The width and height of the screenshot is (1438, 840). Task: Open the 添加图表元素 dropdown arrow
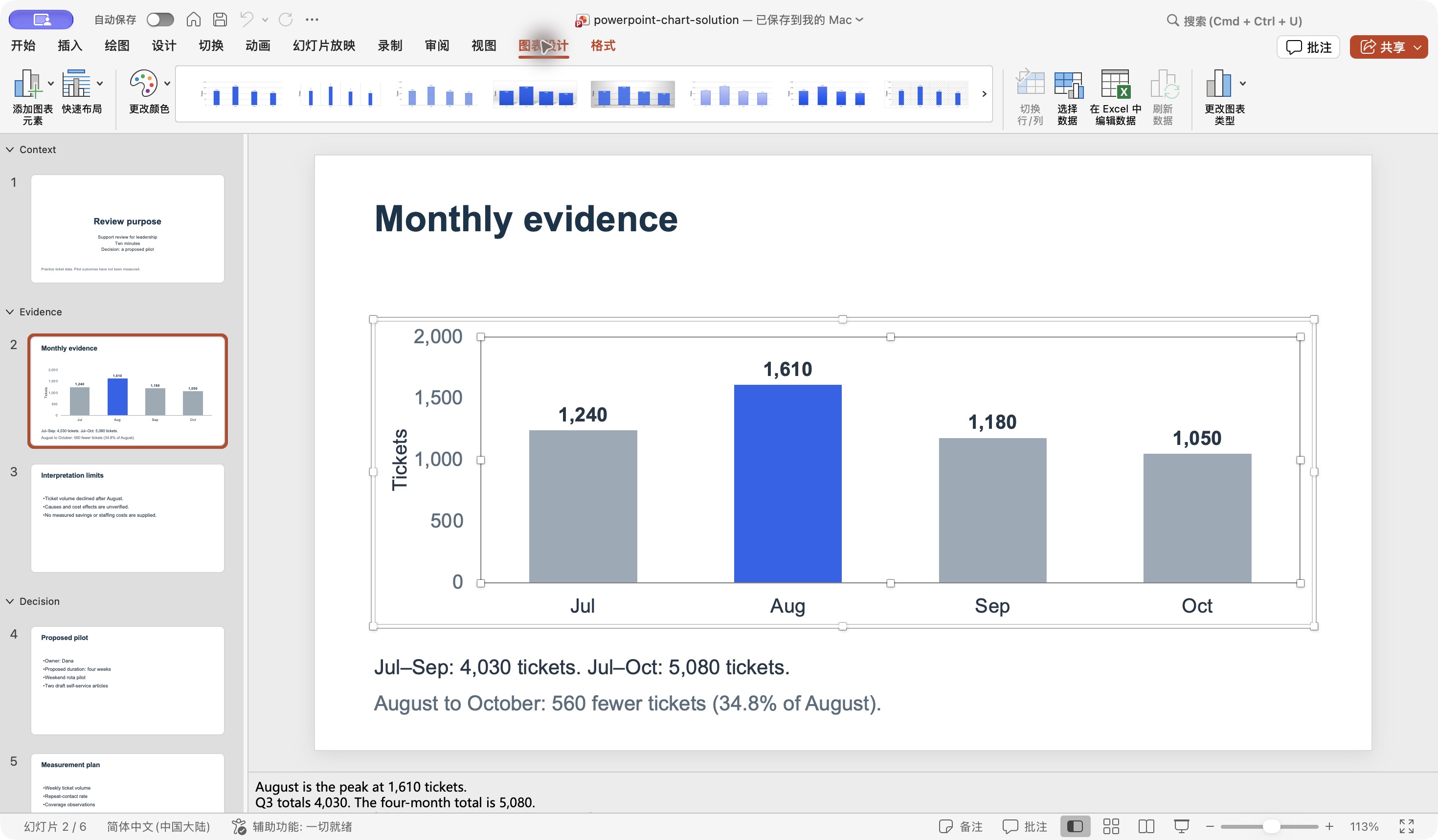(x=51, y=84)
